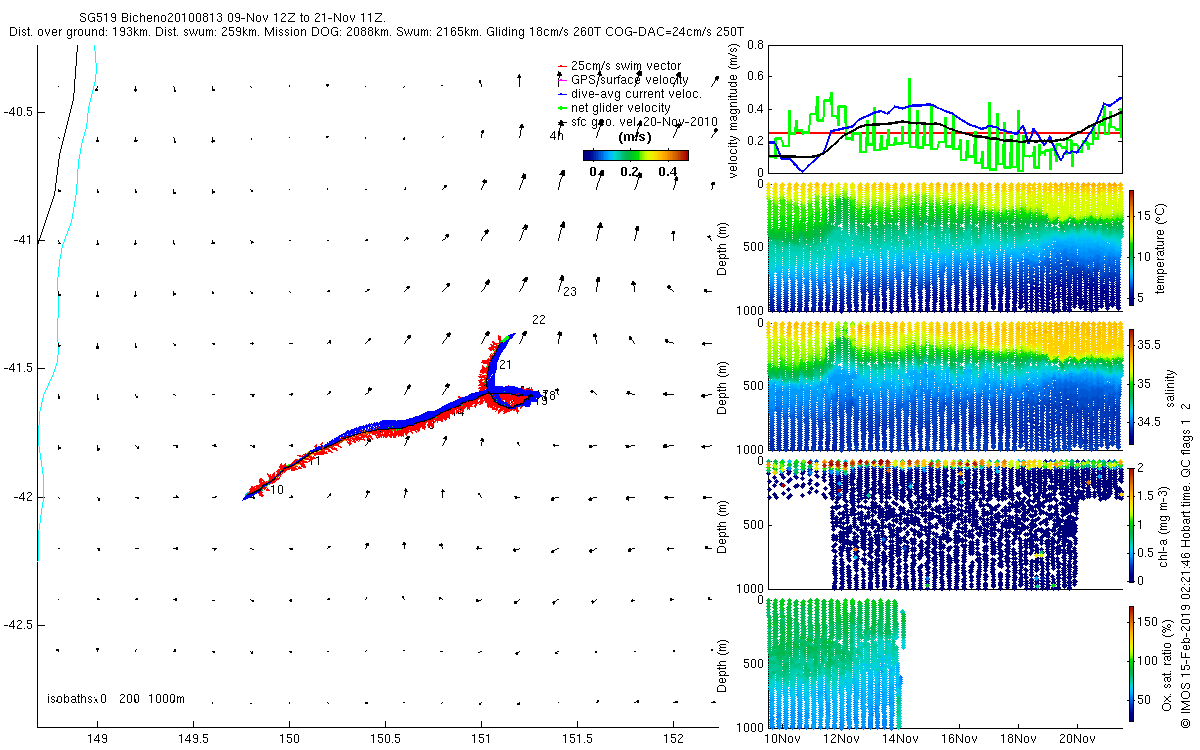The height and width of the screenshot is (750, 1200).
Task: Click the day '23' marker on the map
Action: click(x=570, y=292)
